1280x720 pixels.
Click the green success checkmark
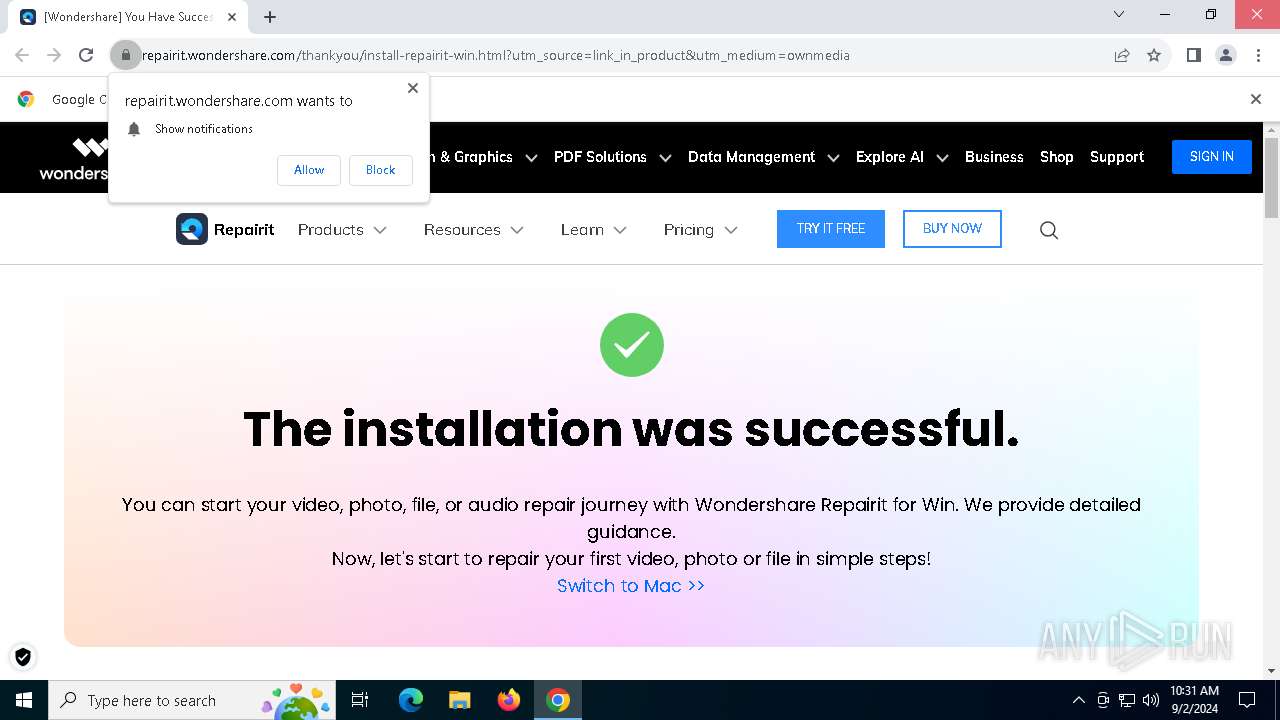[x=632, y=345]
